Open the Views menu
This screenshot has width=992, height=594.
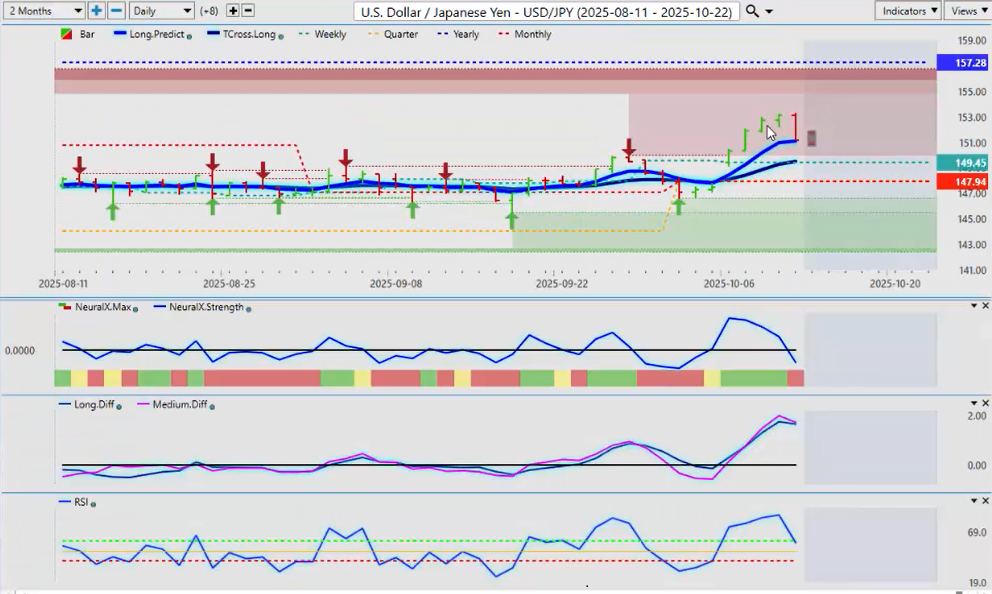coord(967,11)
